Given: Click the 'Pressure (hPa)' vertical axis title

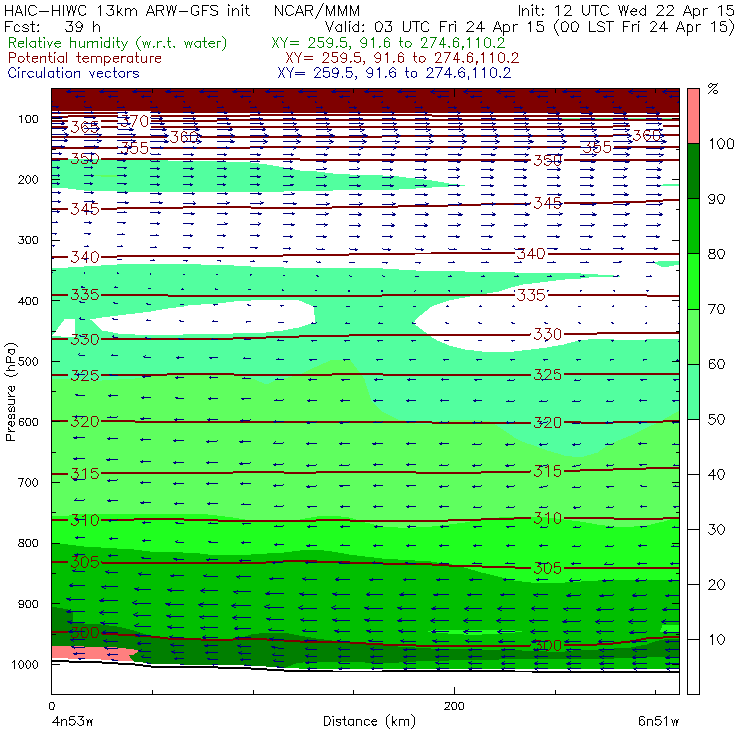Looking at the screenshot, I should pyautogui.click(x=11, y=392).
